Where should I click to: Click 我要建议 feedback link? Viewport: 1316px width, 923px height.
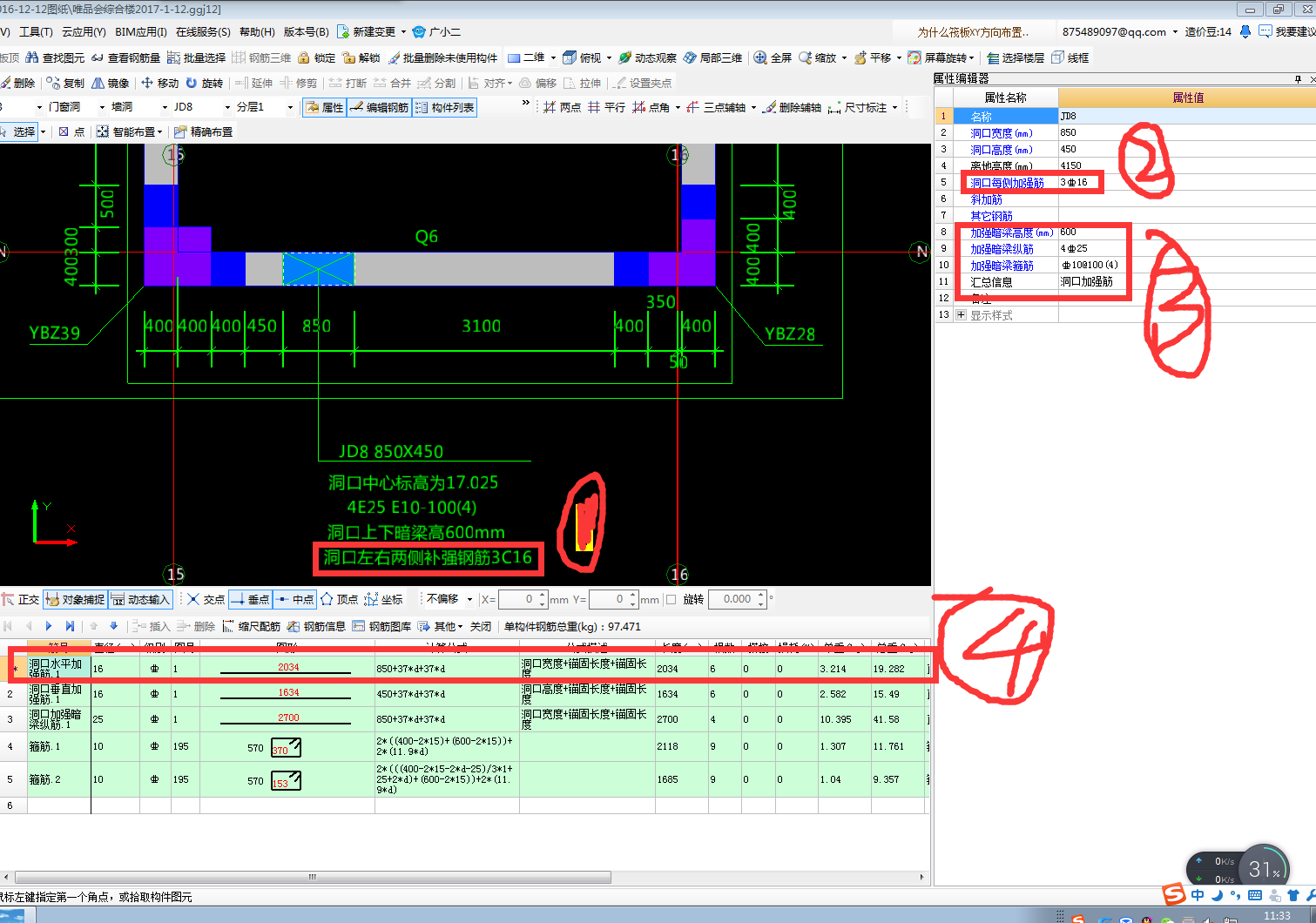[x=1287, y=31]
